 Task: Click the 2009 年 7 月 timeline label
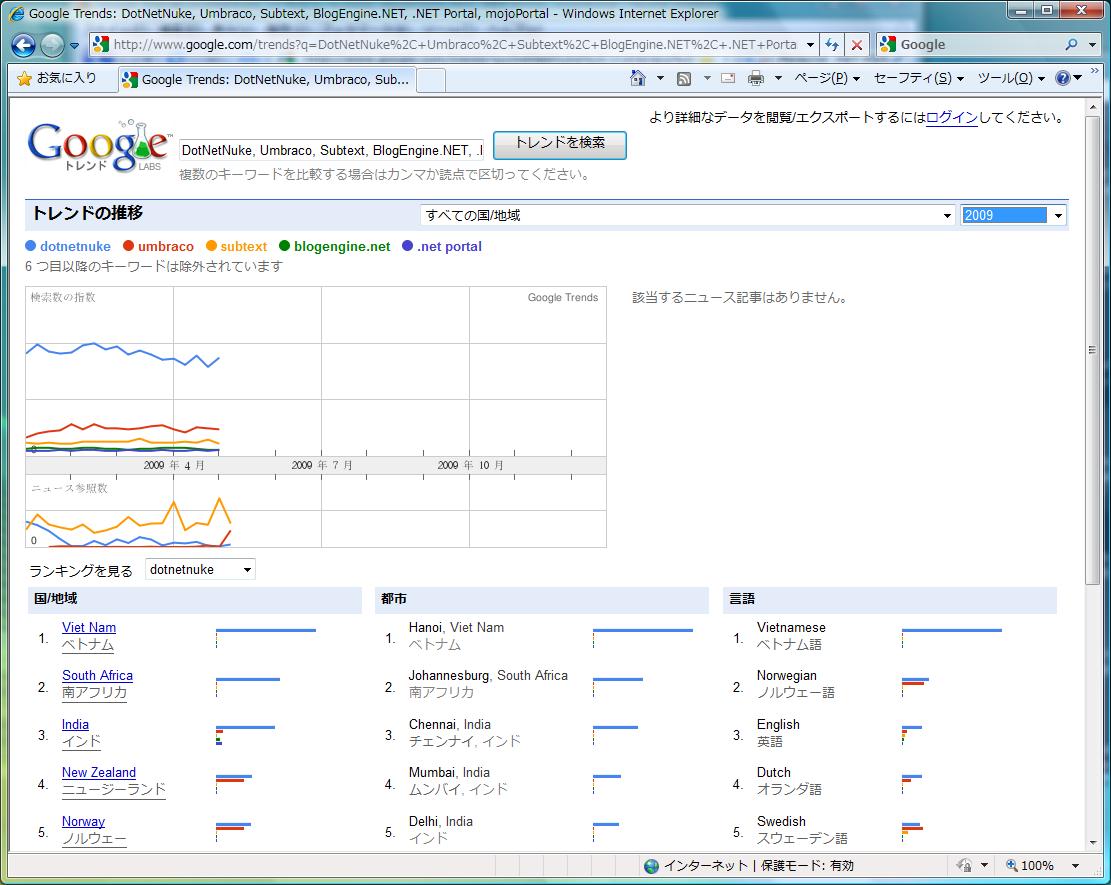(322, 465)
